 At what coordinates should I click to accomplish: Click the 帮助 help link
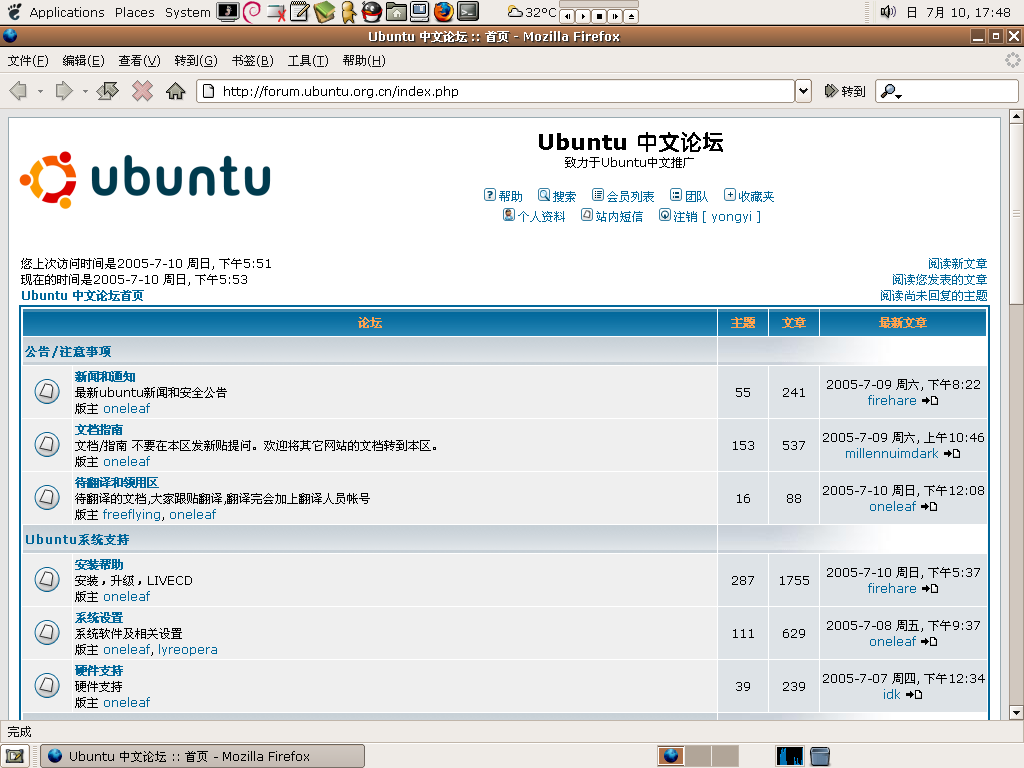(x=504, y=196)
